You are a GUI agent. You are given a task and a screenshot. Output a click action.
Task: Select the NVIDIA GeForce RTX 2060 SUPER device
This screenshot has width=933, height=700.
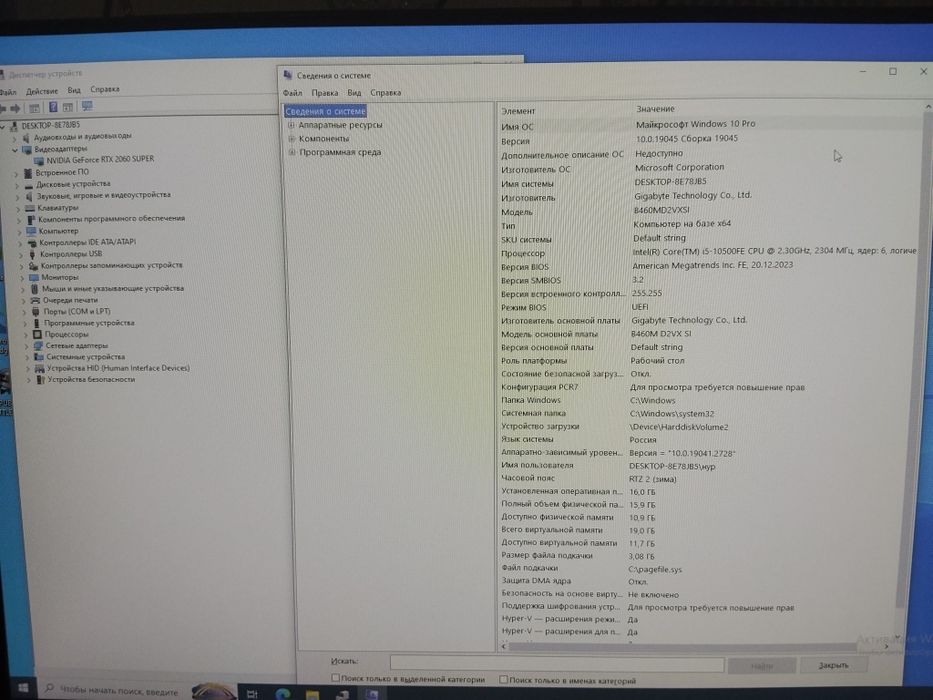click(100, 159)
